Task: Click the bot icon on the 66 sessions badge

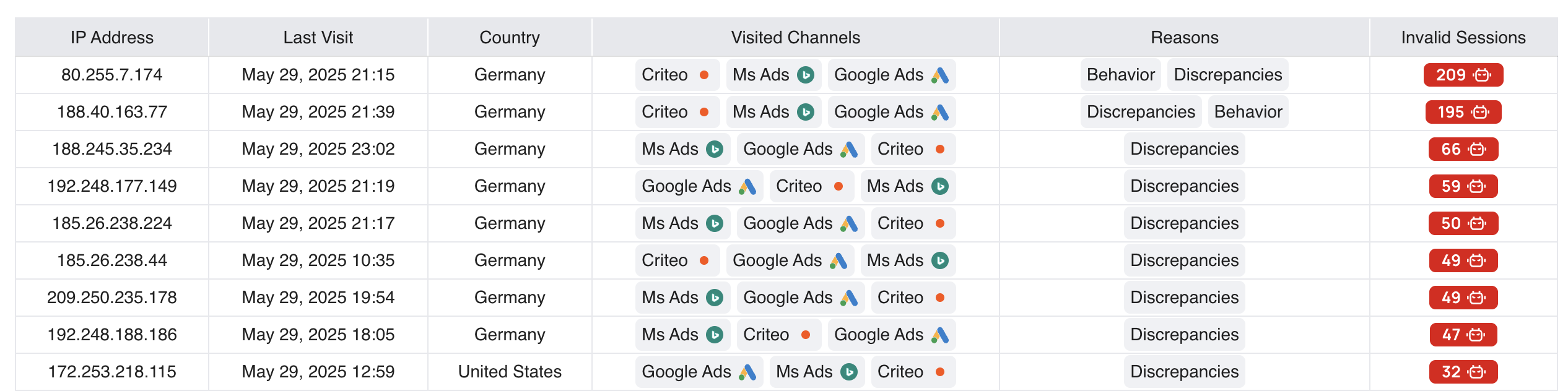Action: click(1478, 149)
